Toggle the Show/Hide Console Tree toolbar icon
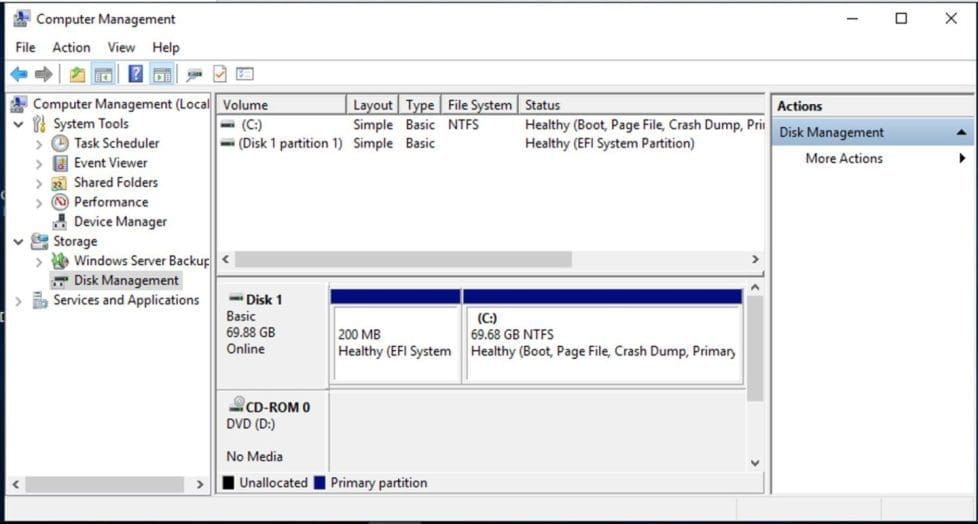This screenshot has width=978, height=524. (102, 74)
